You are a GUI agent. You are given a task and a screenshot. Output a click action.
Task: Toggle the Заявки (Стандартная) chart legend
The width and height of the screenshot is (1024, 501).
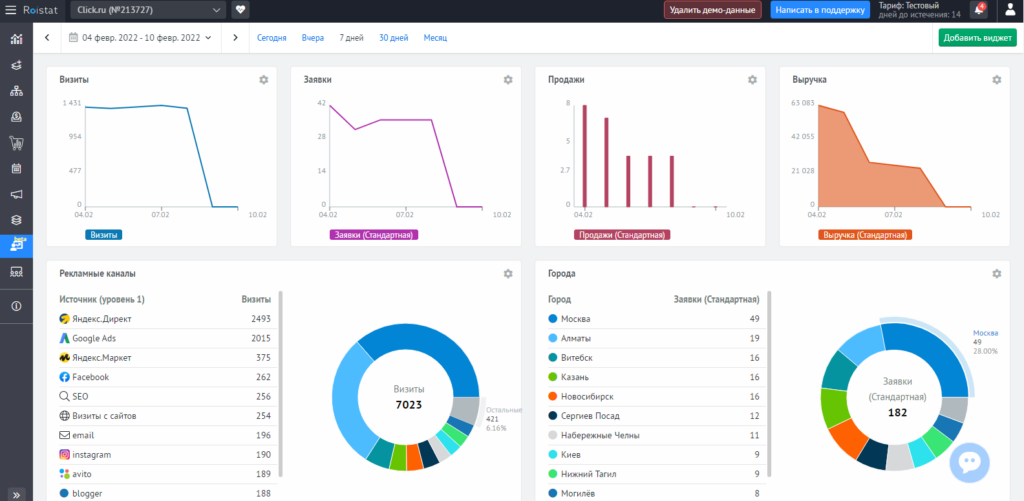(x=373, y=235)
